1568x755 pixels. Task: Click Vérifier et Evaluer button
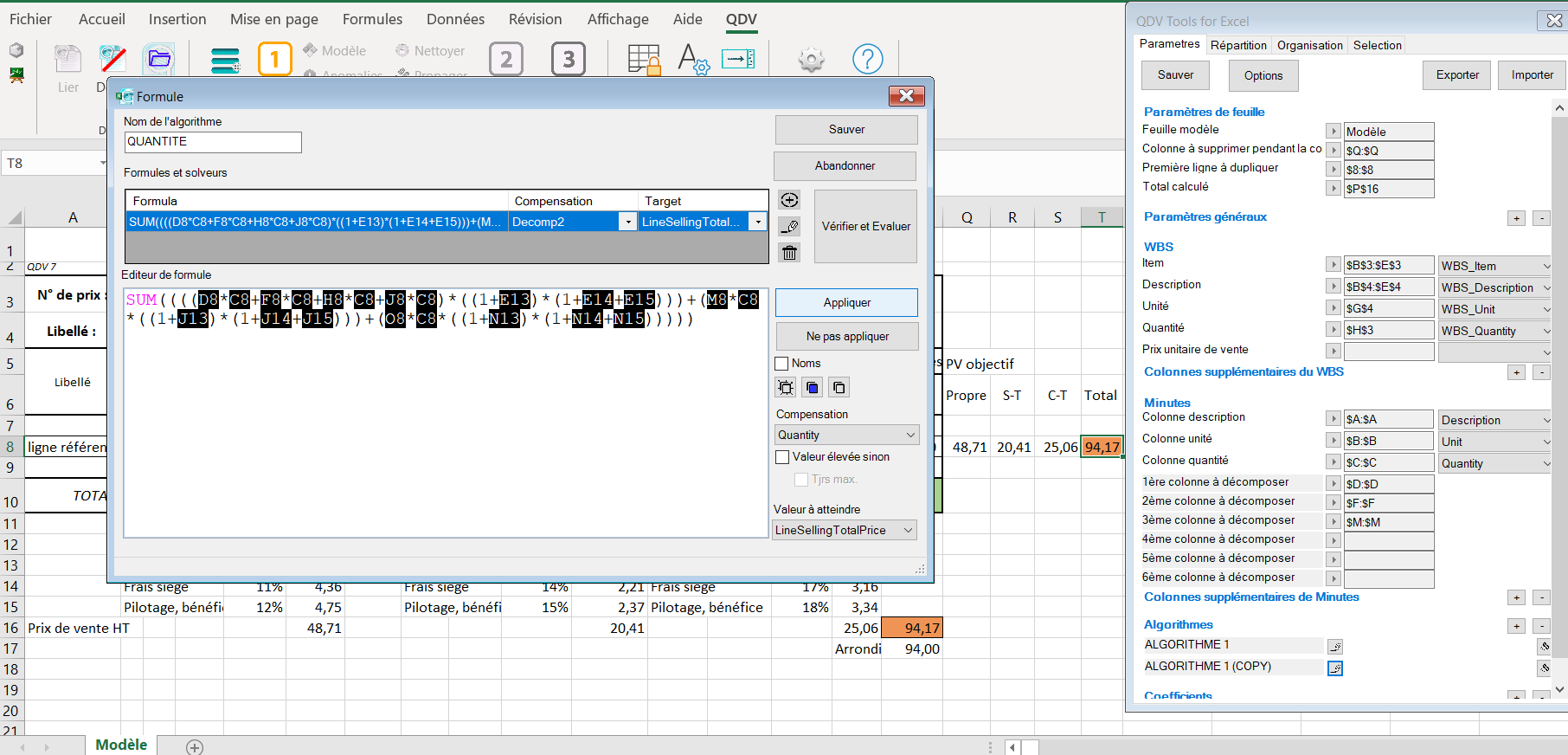click(x=865, y=227)
